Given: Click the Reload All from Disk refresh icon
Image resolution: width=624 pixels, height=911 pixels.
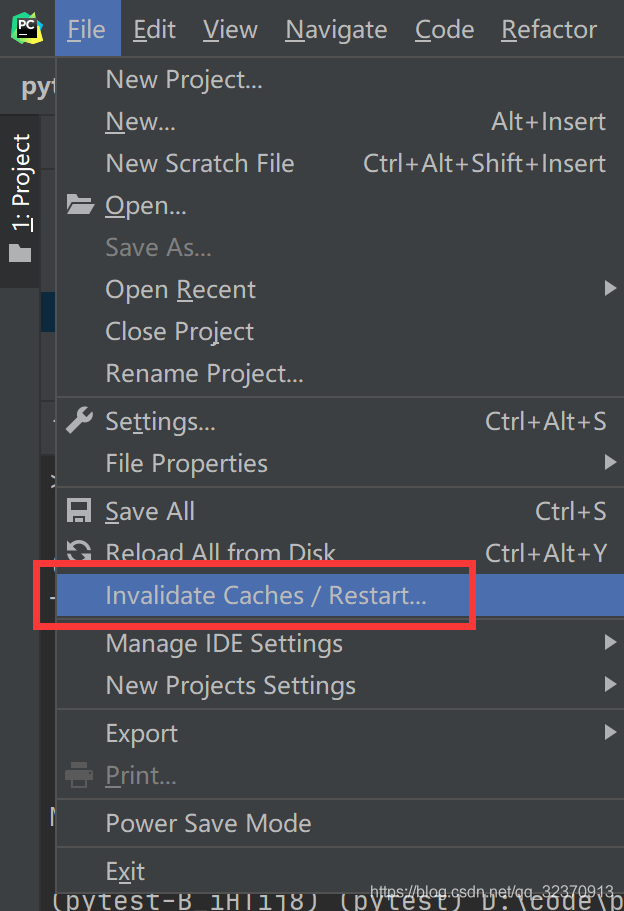Looking at the screenshot, I should 79,551.
